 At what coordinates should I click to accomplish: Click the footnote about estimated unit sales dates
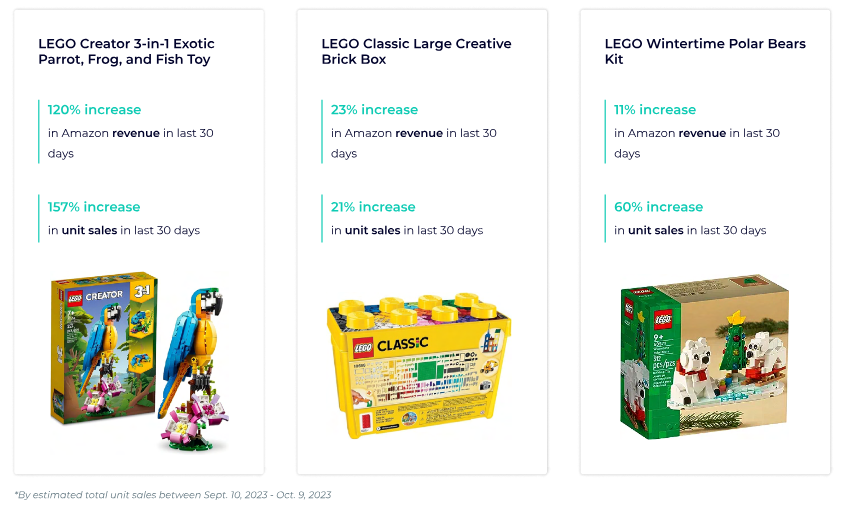(x=172, y=495)
